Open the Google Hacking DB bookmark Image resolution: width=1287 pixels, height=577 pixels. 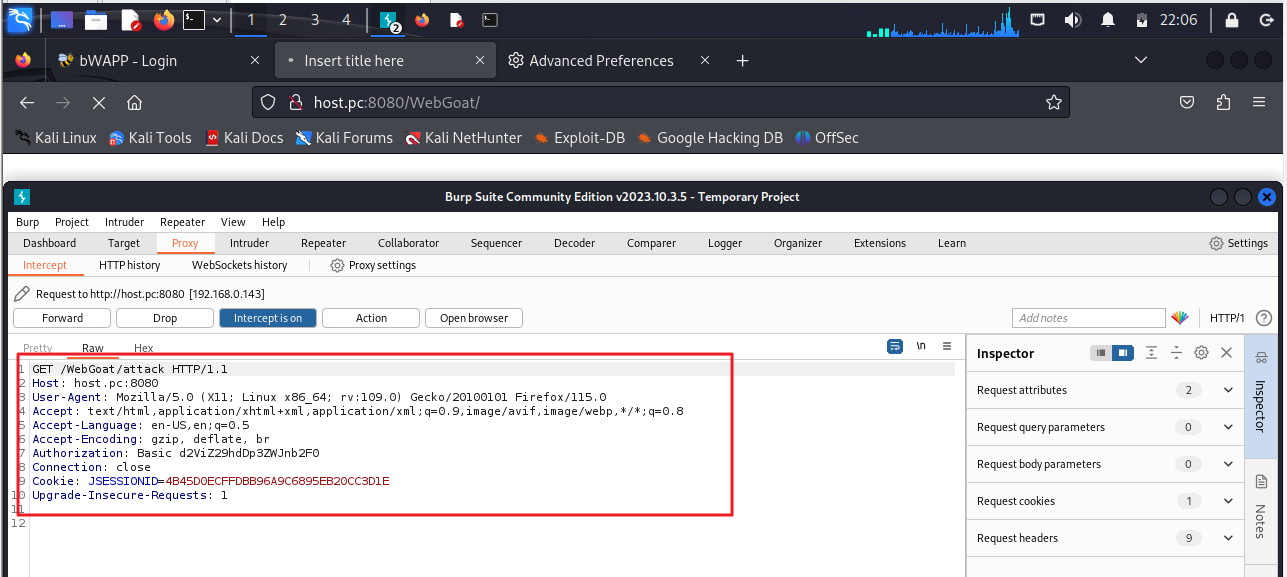(710, 138)
